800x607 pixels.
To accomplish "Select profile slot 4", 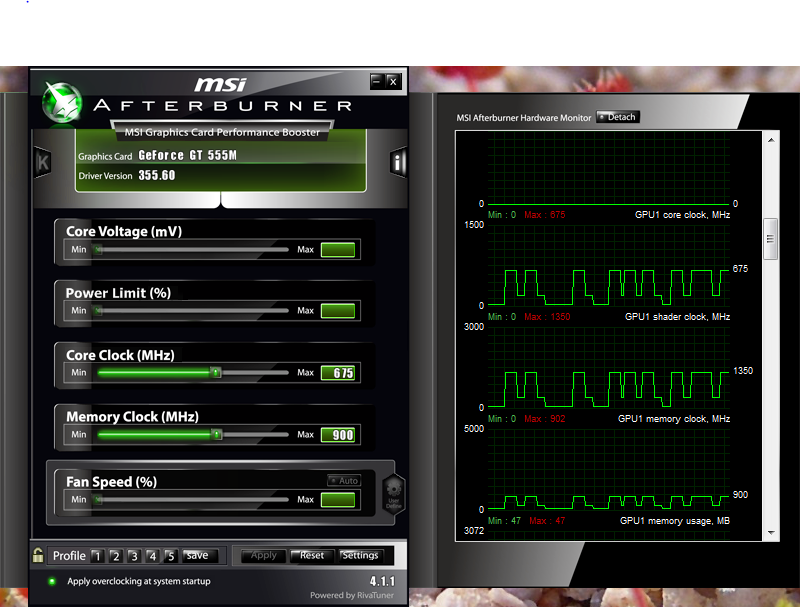I will (x=152, y=555).
